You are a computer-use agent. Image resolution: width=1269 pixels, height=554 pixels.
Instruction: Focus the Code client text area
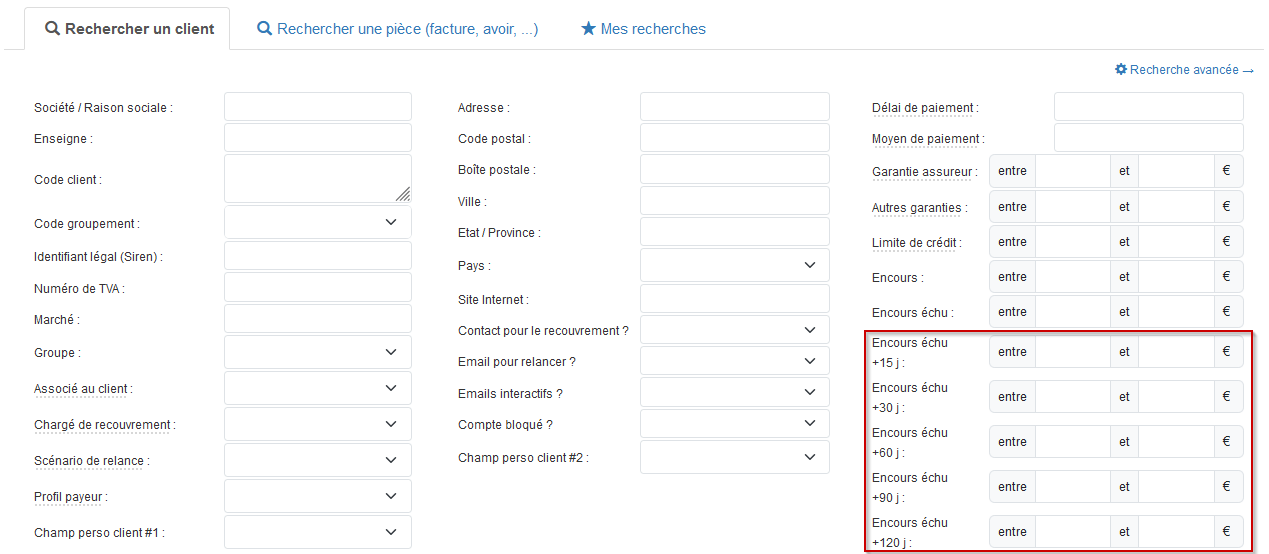click(x=317, y=179)
